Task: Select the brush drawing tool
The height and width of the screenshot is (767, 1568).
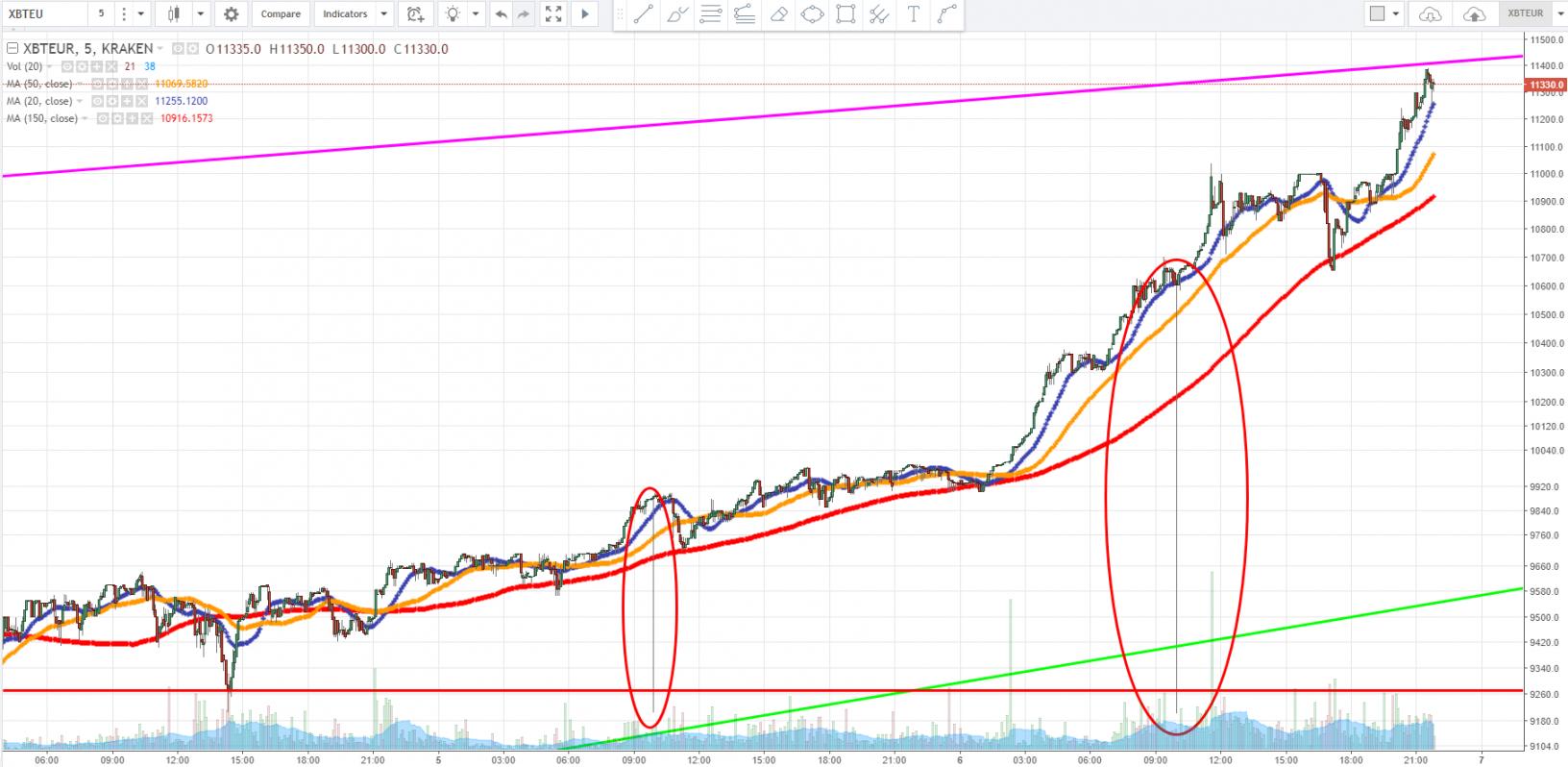Action: (677, 13)
